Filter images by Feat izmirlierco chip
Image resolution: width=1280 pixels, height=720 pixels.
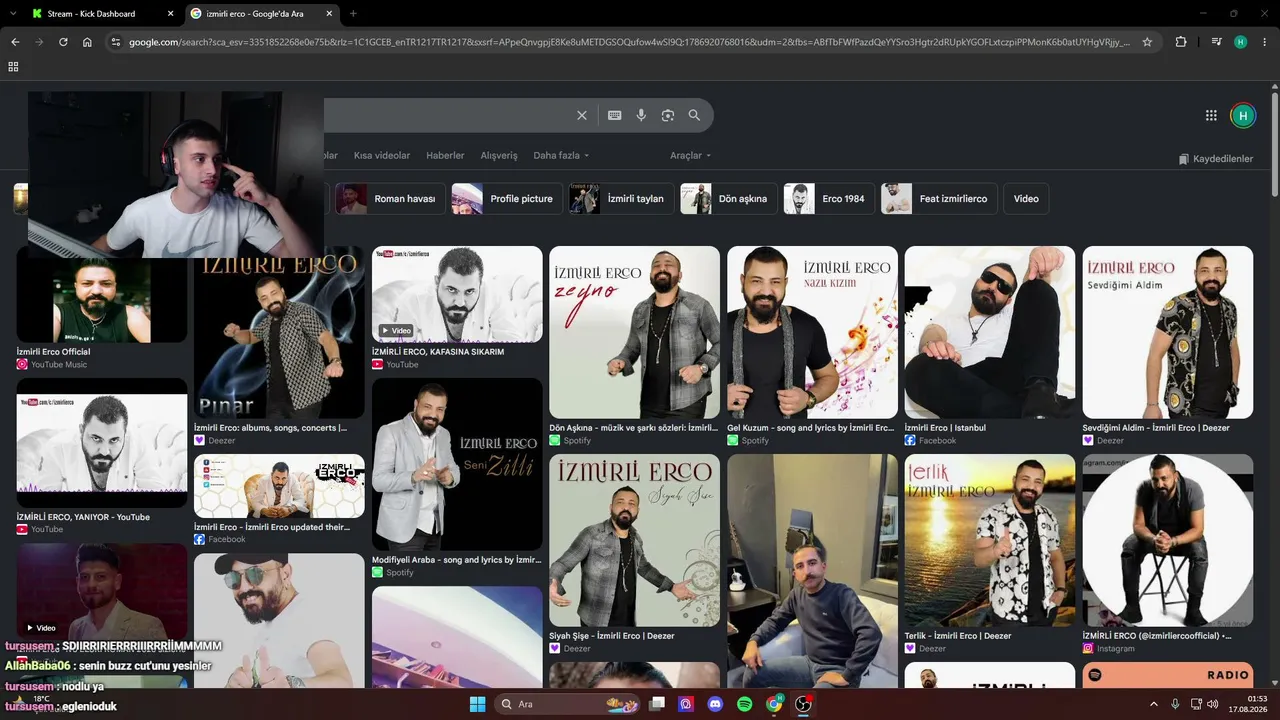point(938,199)
